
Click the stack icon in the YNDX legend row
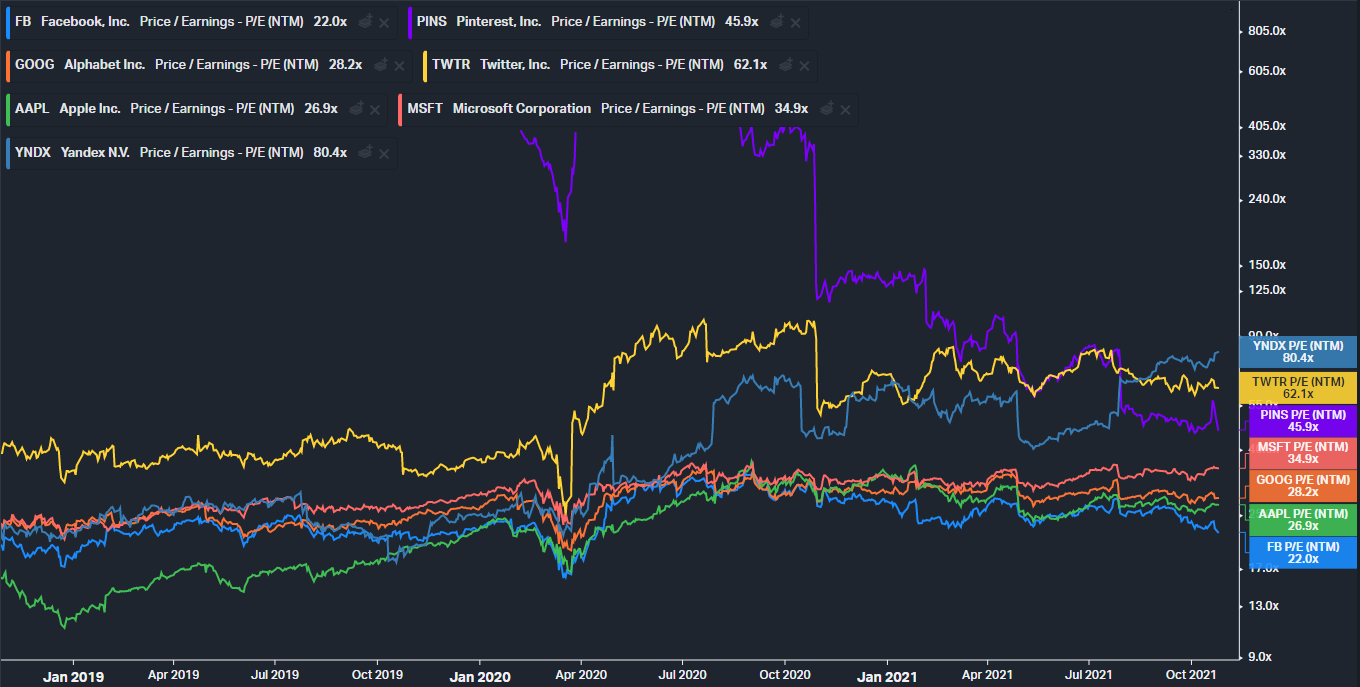coord(366,153)
